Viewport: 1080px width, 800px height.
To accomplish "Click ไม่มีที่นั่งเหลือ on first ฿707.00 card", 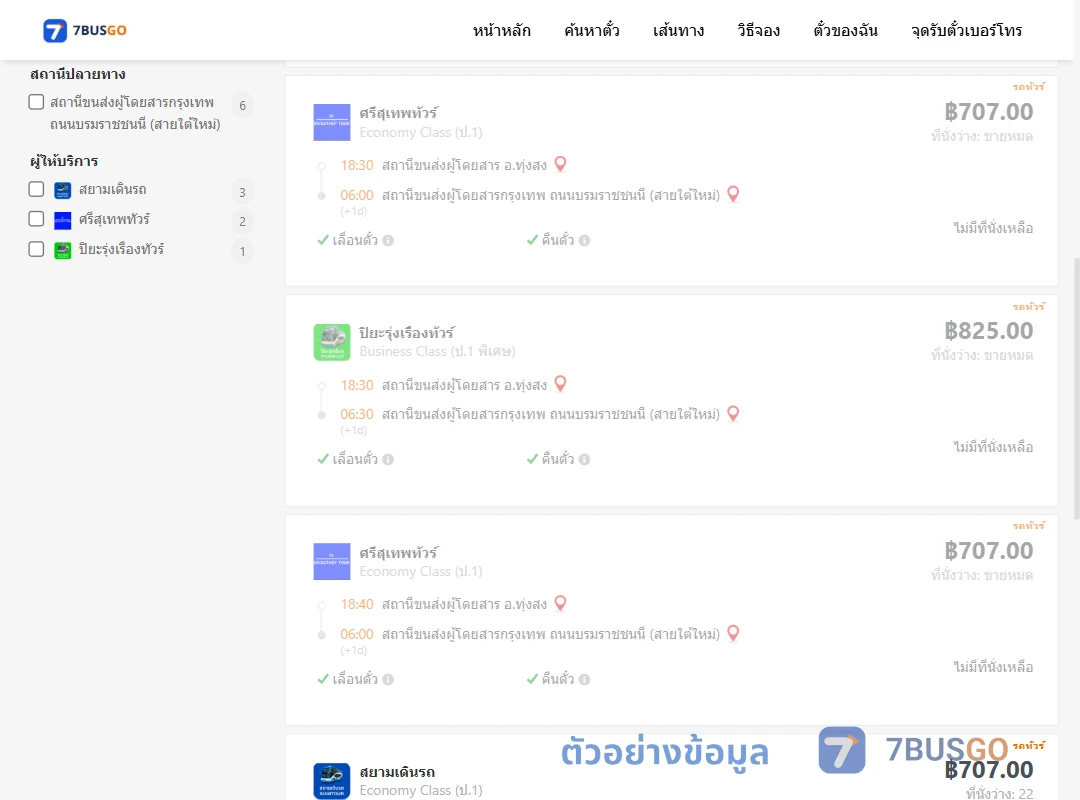I will point(993,228).
